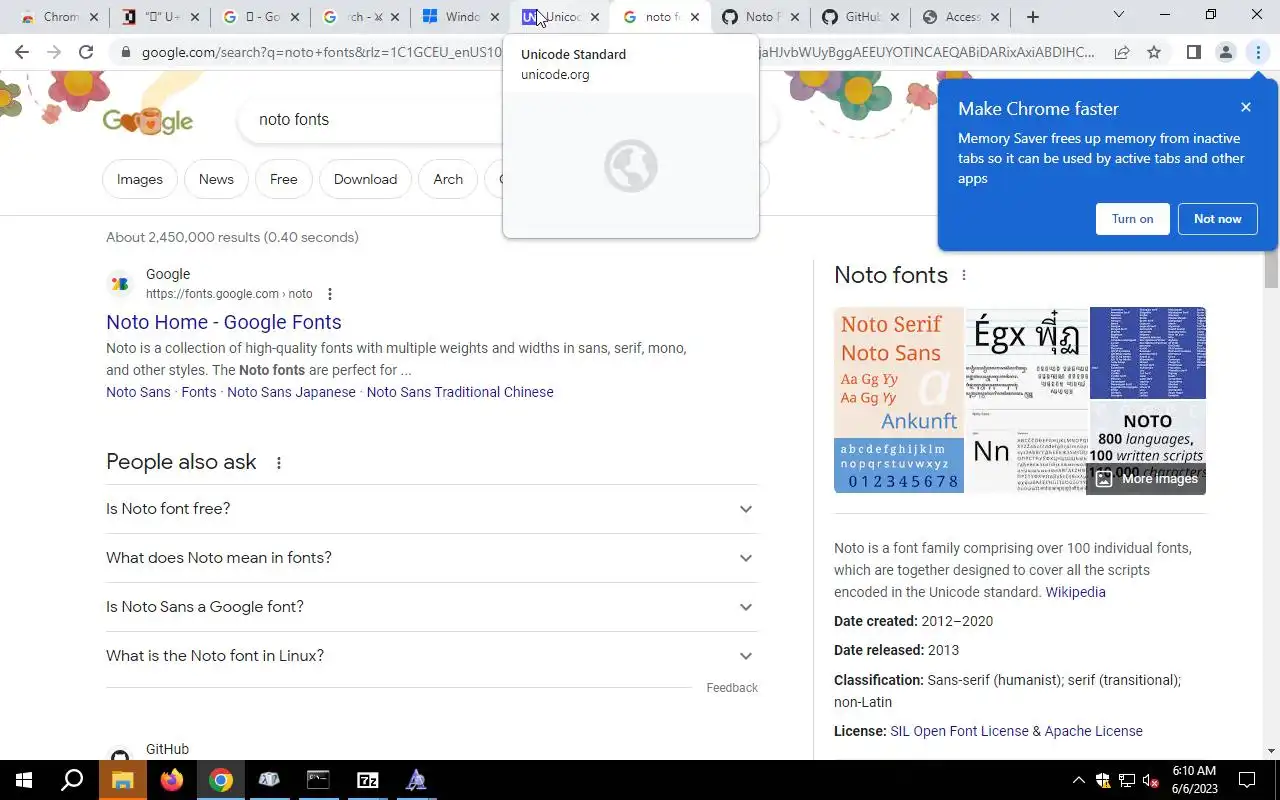Click the taskbar clock showing 6:10 AM
Image resolution: width=1280 pixels, height=800 pixels.
(x=1194, y=780)
